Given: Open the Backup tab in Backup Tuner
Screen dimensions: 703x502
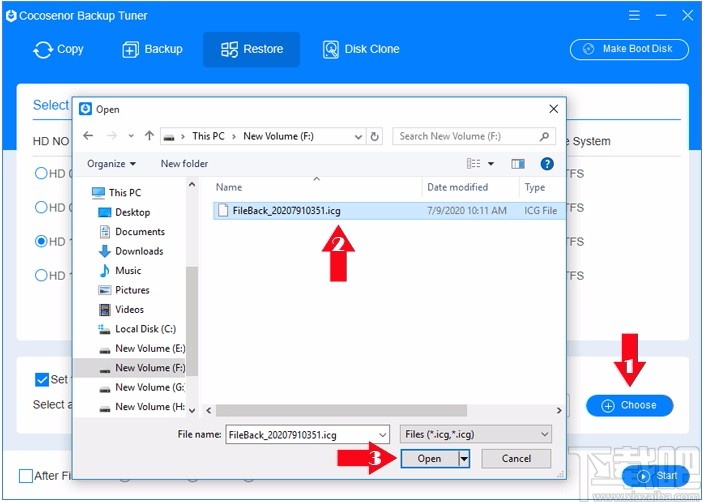Looking at the screenshot, I should [152, 49].
